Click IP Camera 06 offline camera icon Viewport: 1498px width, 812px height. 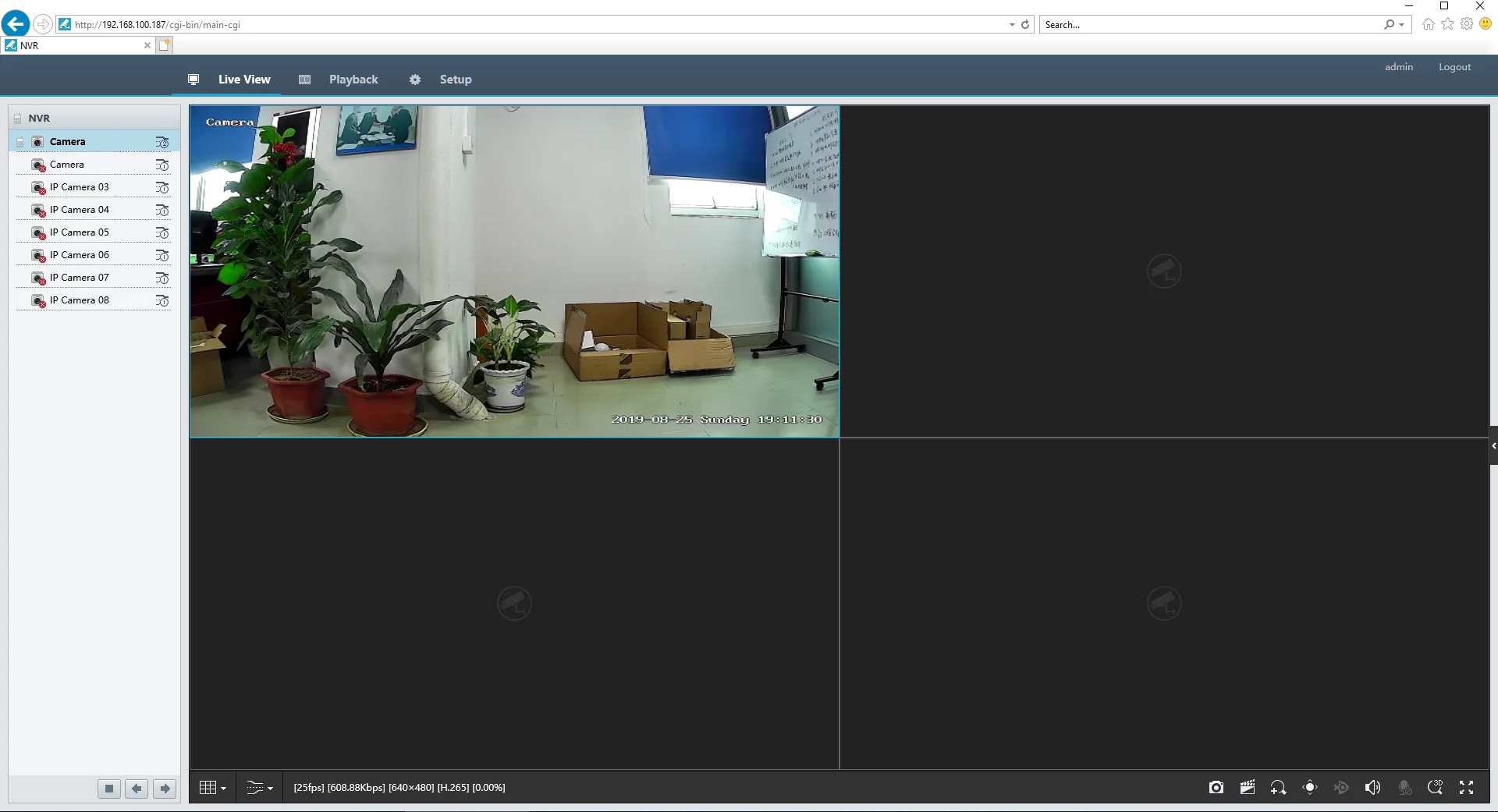[x=38, y=256]
